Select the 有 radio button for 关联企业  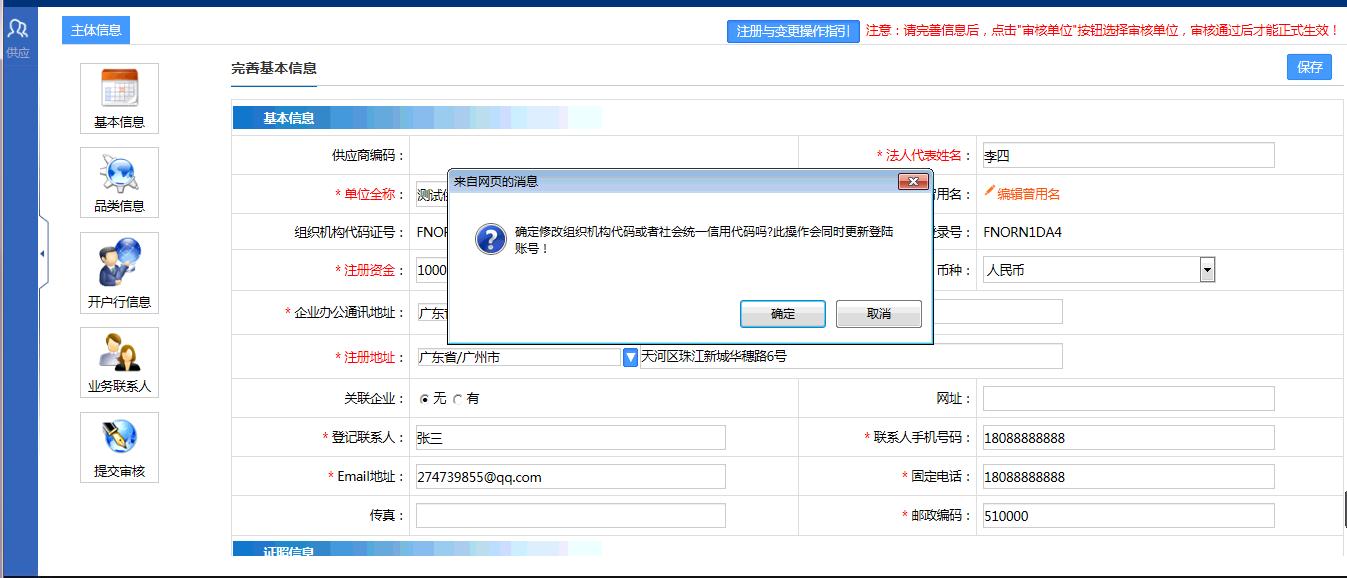460,397
